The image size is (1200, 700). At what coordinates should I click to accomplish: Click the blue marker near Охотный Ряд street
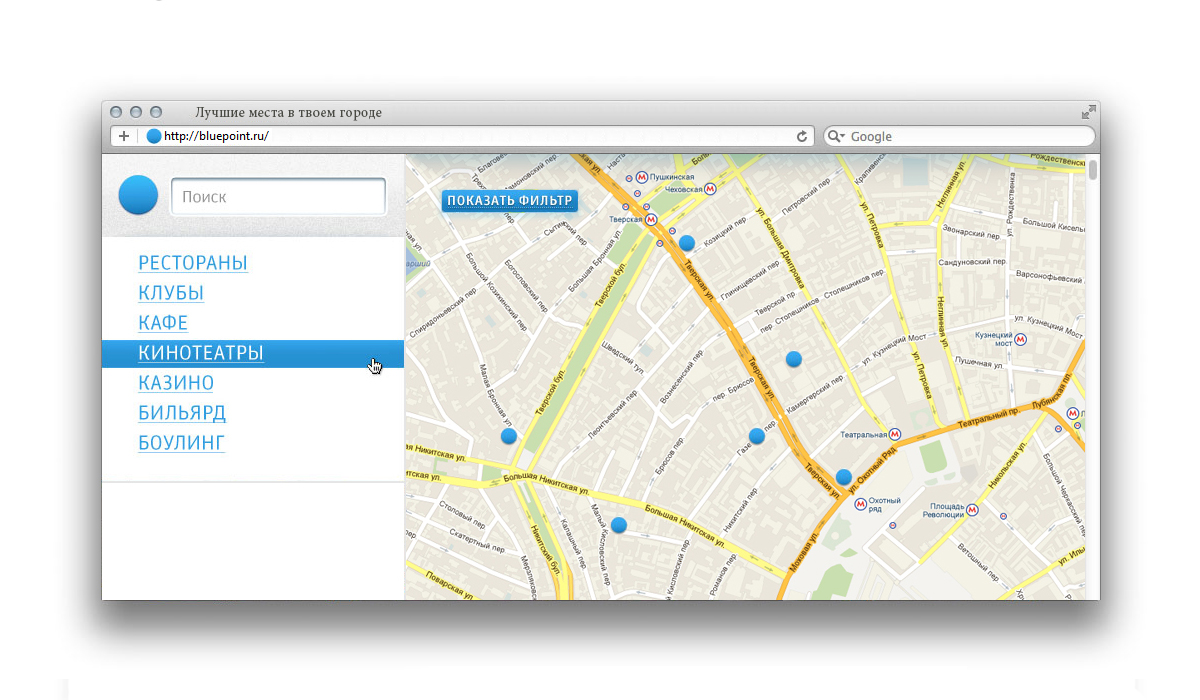tap(844, 477)
